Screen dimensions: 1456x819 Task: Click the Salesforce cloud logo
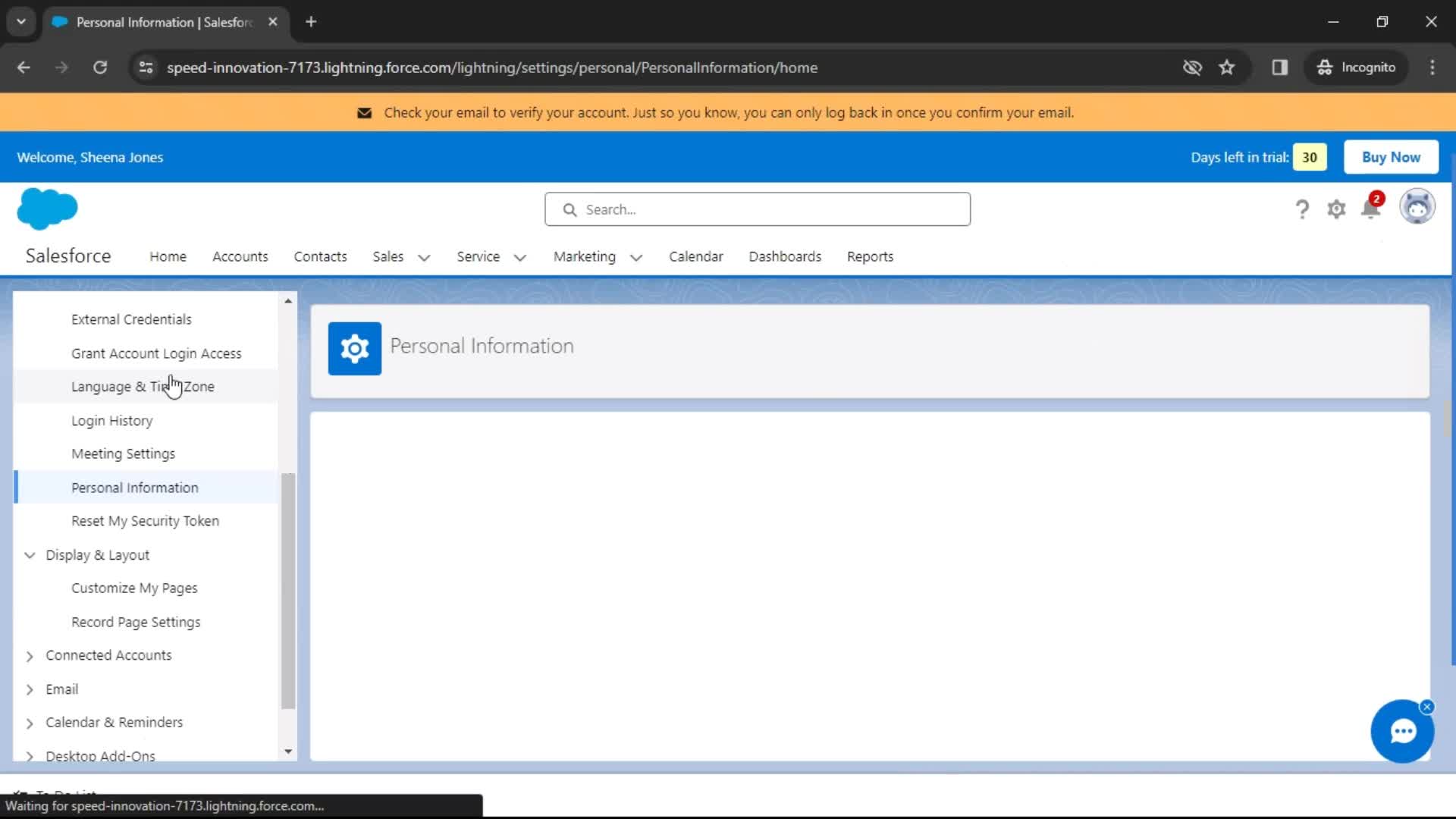[x=47, y=209]
